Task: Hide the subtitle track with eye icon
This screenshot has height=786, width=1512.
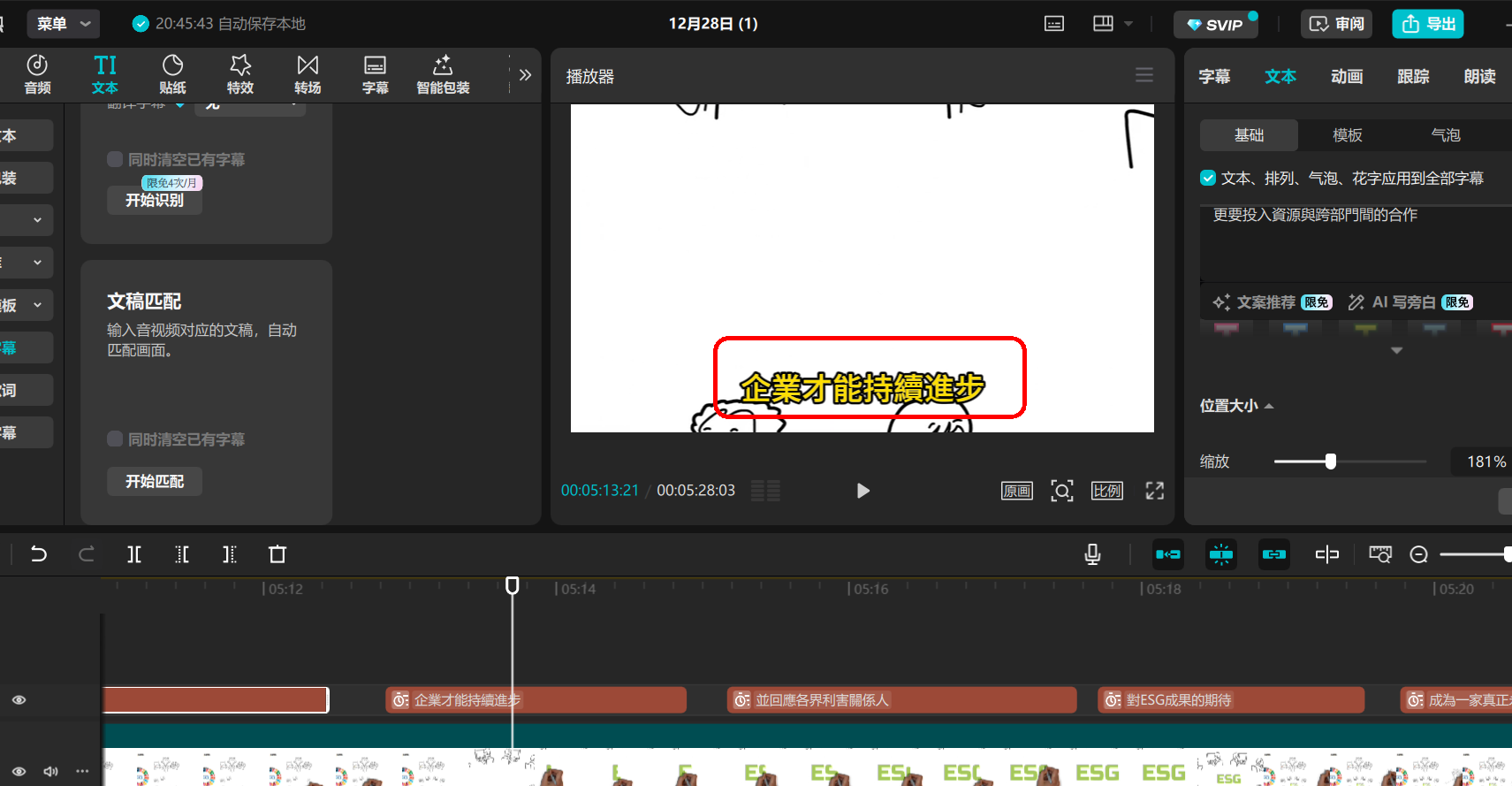Action: (19, 700)
